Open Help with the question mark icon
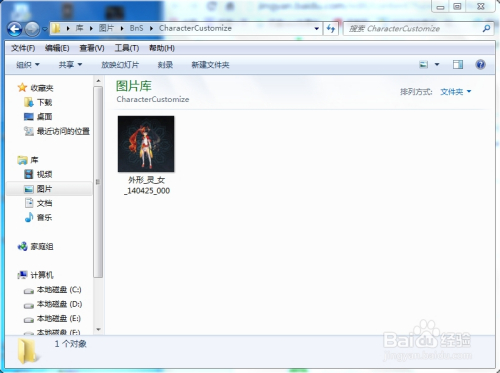 [x=480, y=64]
